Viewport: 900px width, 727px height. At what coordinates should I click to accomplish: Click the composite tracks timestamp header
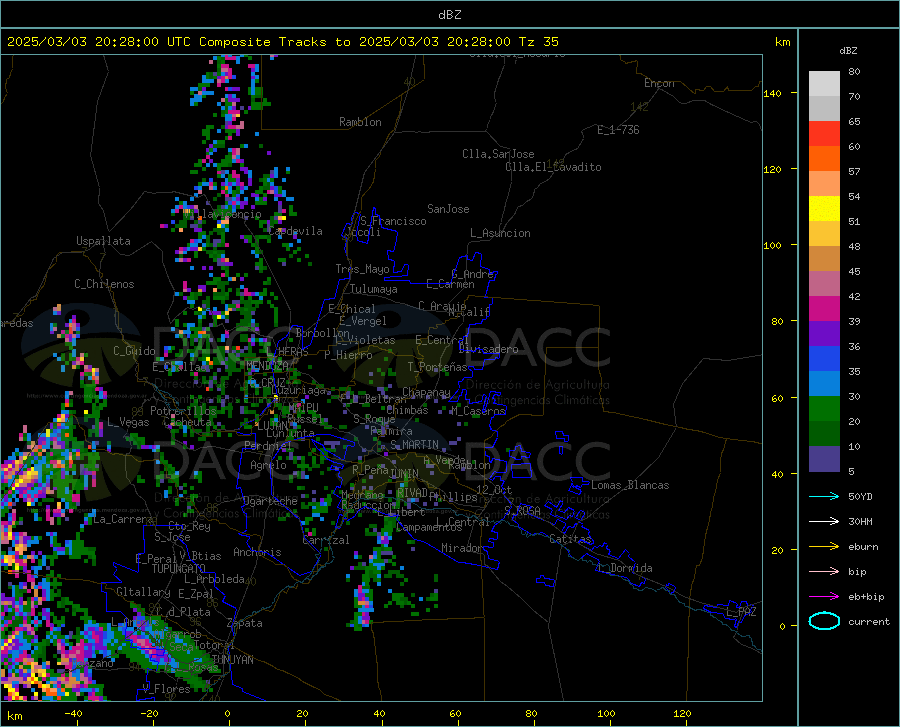(283, 42)
